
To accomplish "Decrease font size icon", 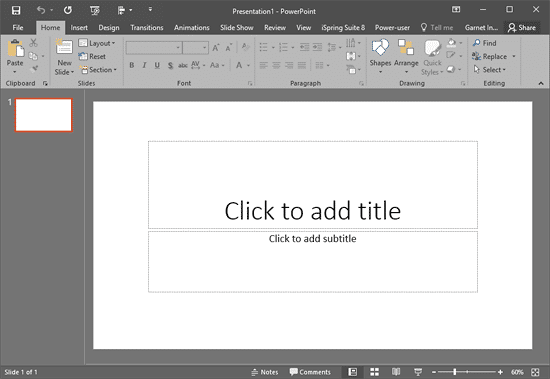I will [229, 47].
